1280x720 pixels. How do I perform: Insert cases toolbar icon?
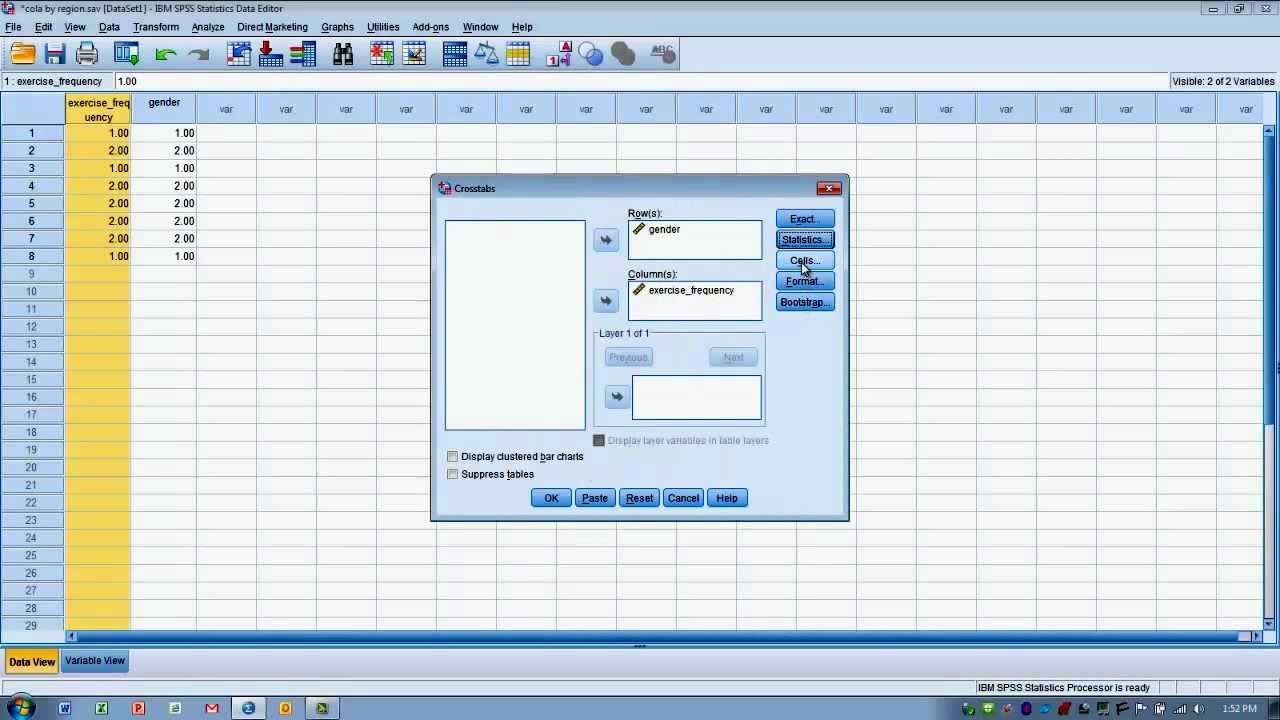tap(382, 55)
